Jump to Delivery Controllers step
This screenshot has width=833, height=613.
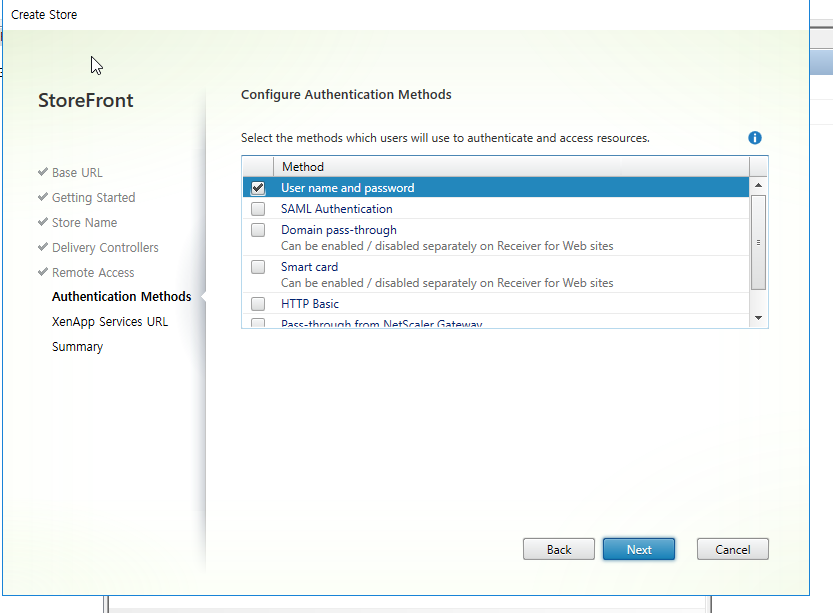pyautogui.click(x=105, y=248)
